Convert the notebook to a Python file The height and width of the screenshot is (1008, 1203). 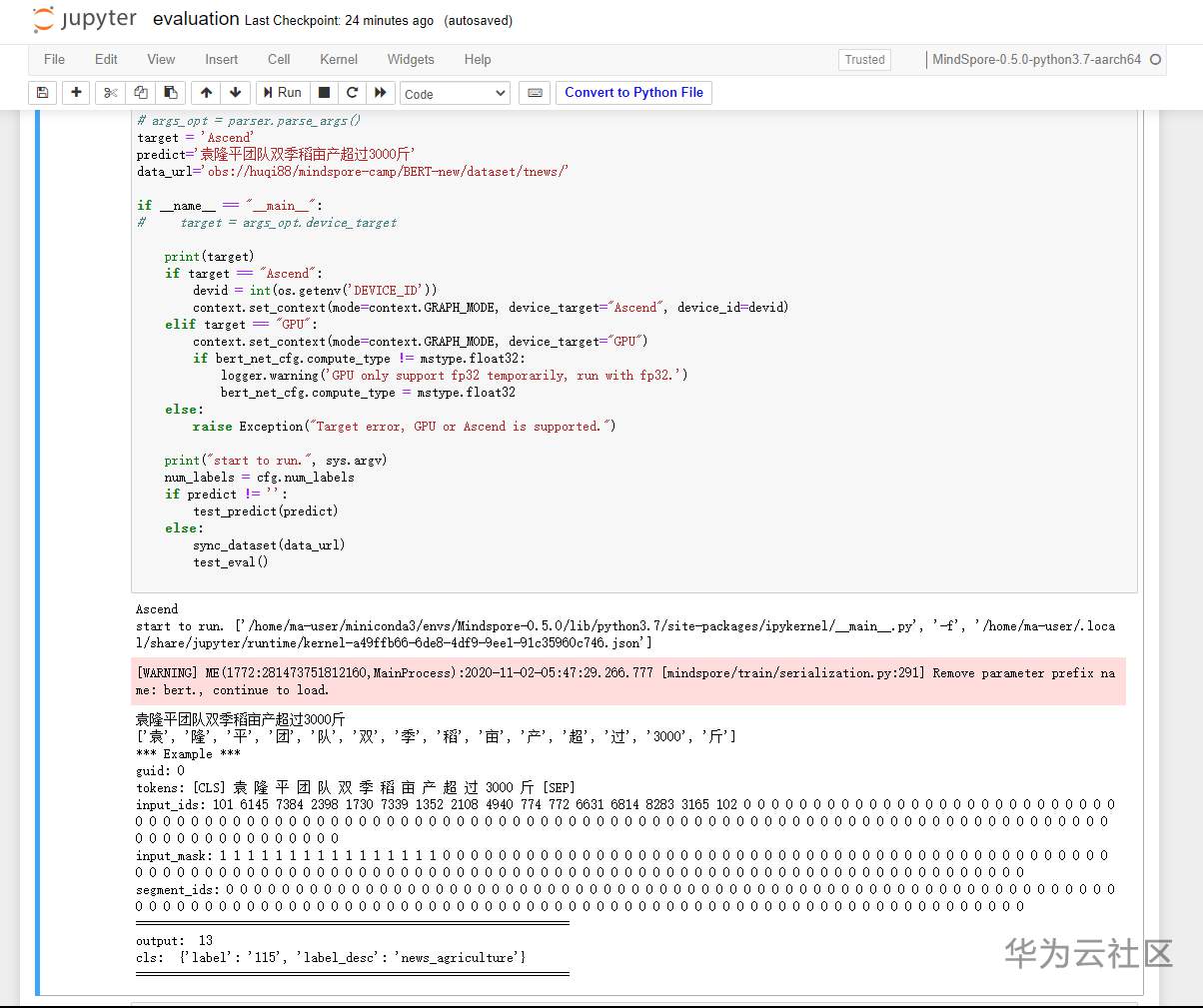click(633, 92)
